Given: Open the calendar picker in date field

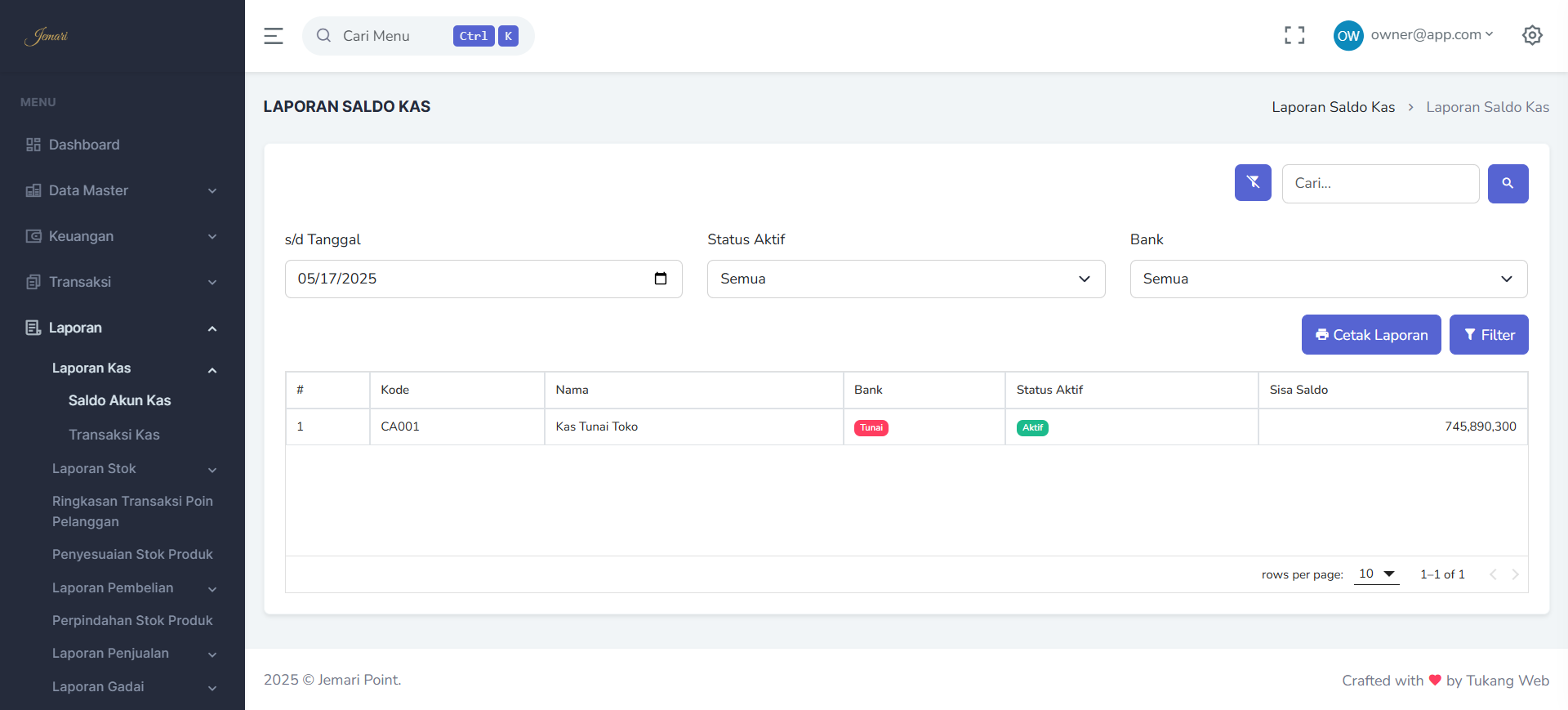Looking at the screenshot, I should point(661,279).
